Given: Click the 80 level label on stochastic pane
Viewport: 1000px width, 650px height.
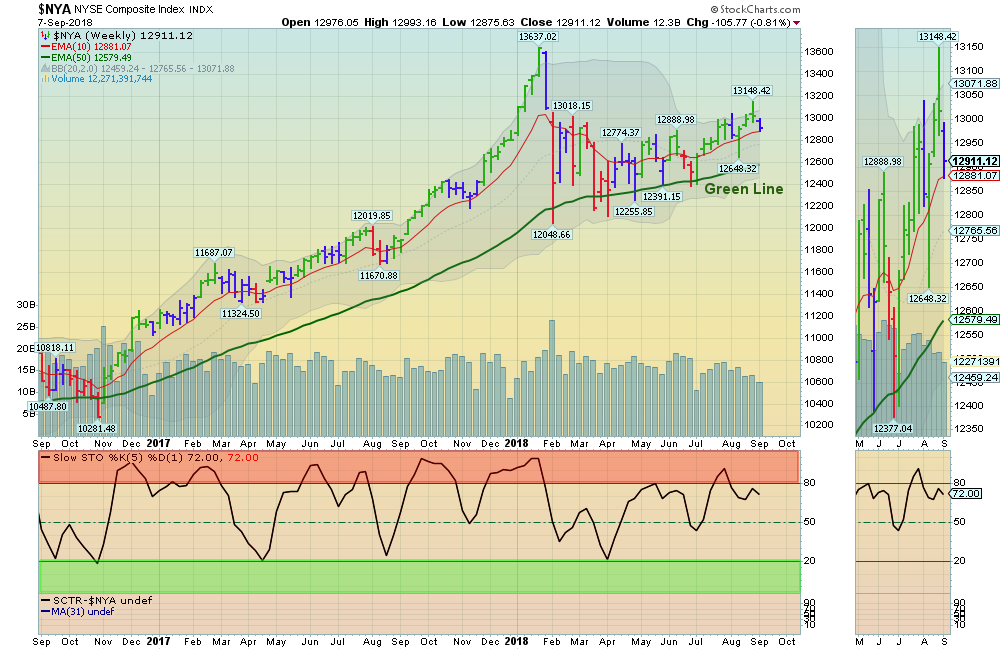Looking at the screenshot, I should click(809, 483).
